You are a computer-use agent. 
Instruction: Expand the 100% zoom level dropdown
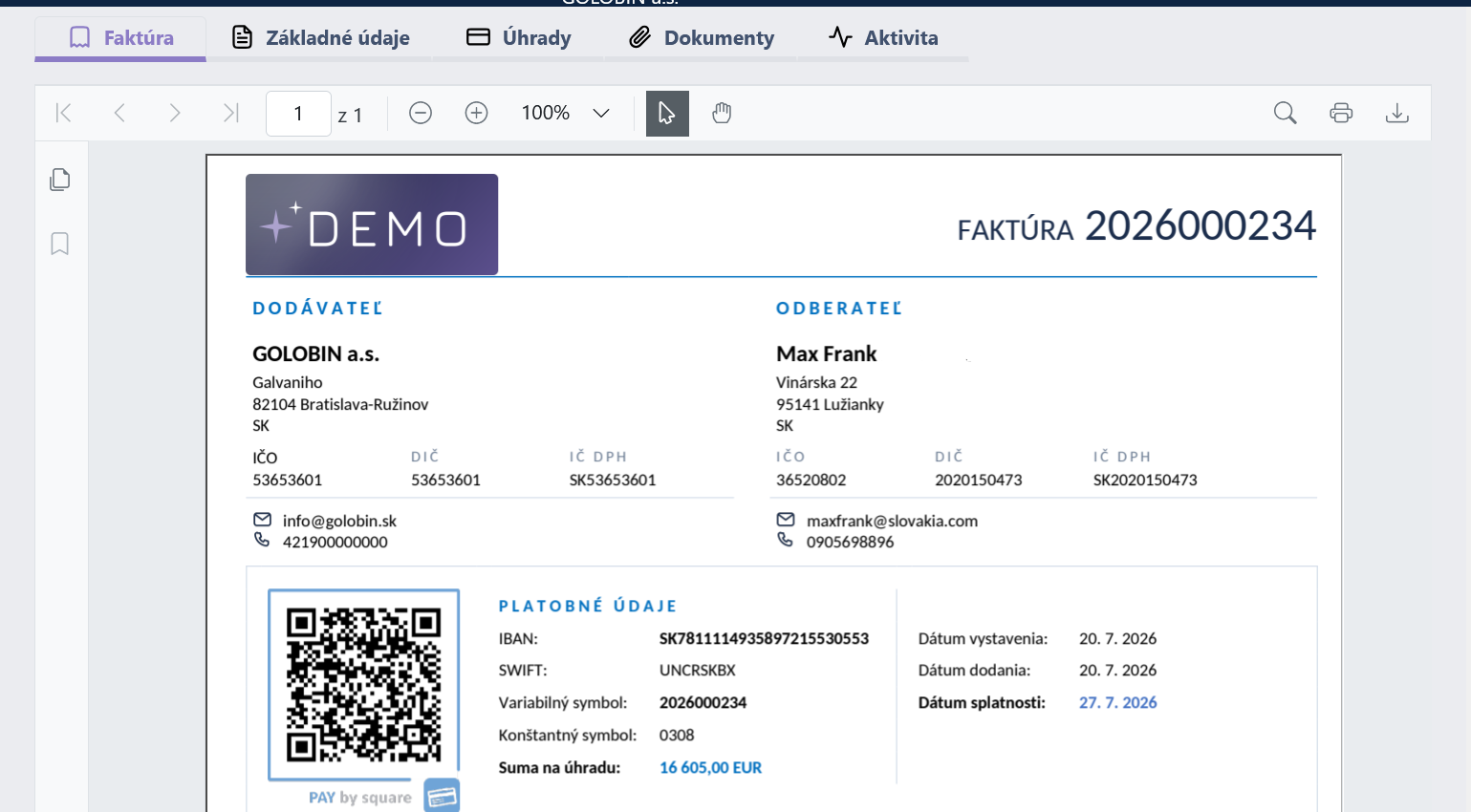(565, 113)
